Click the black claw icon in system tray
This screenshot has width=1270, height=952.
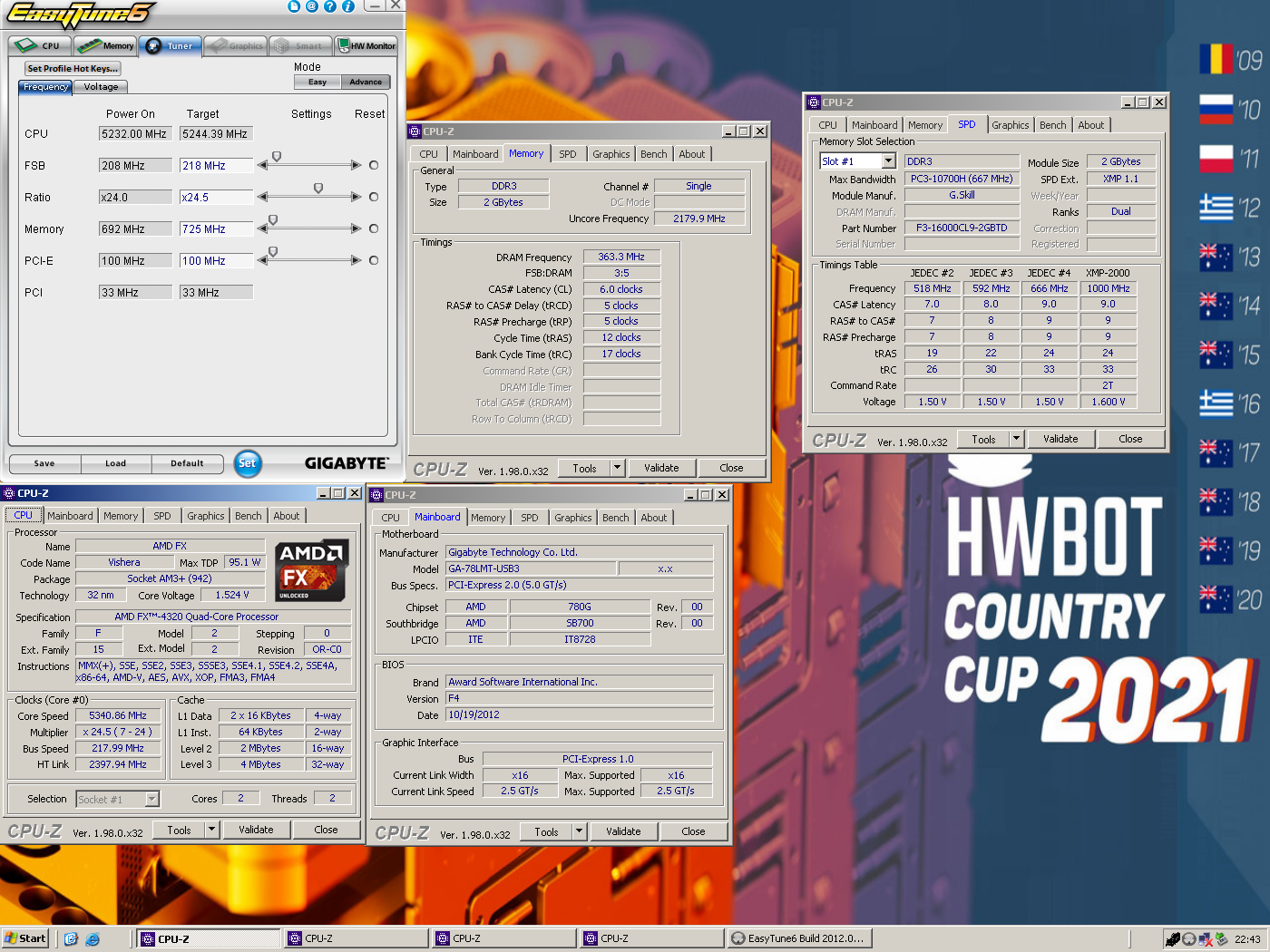(1172, 939)
